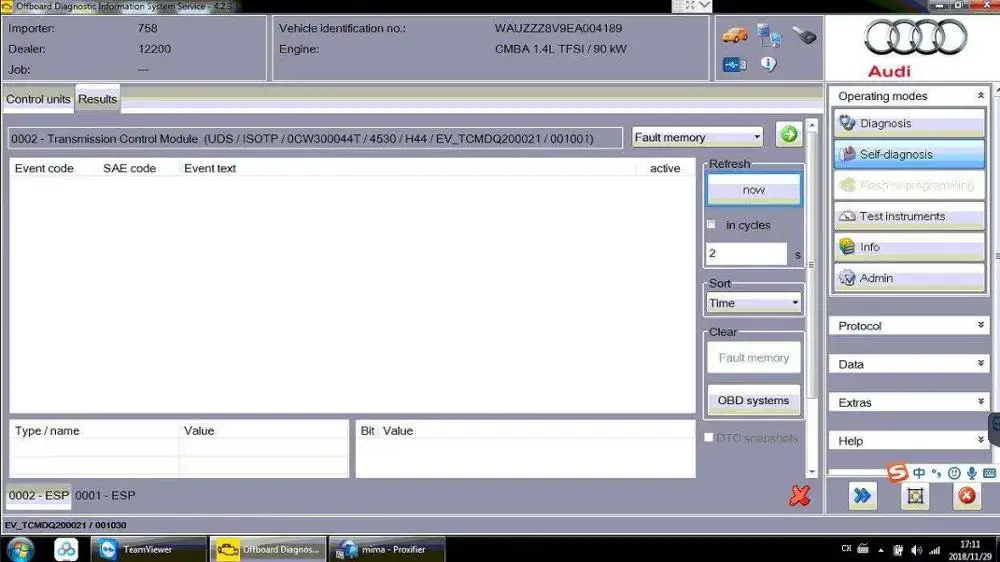Switch to Offboard Diagnostic taskbar item
Image resolution: width=1000 pixels, height=562 pixels.
268,549
